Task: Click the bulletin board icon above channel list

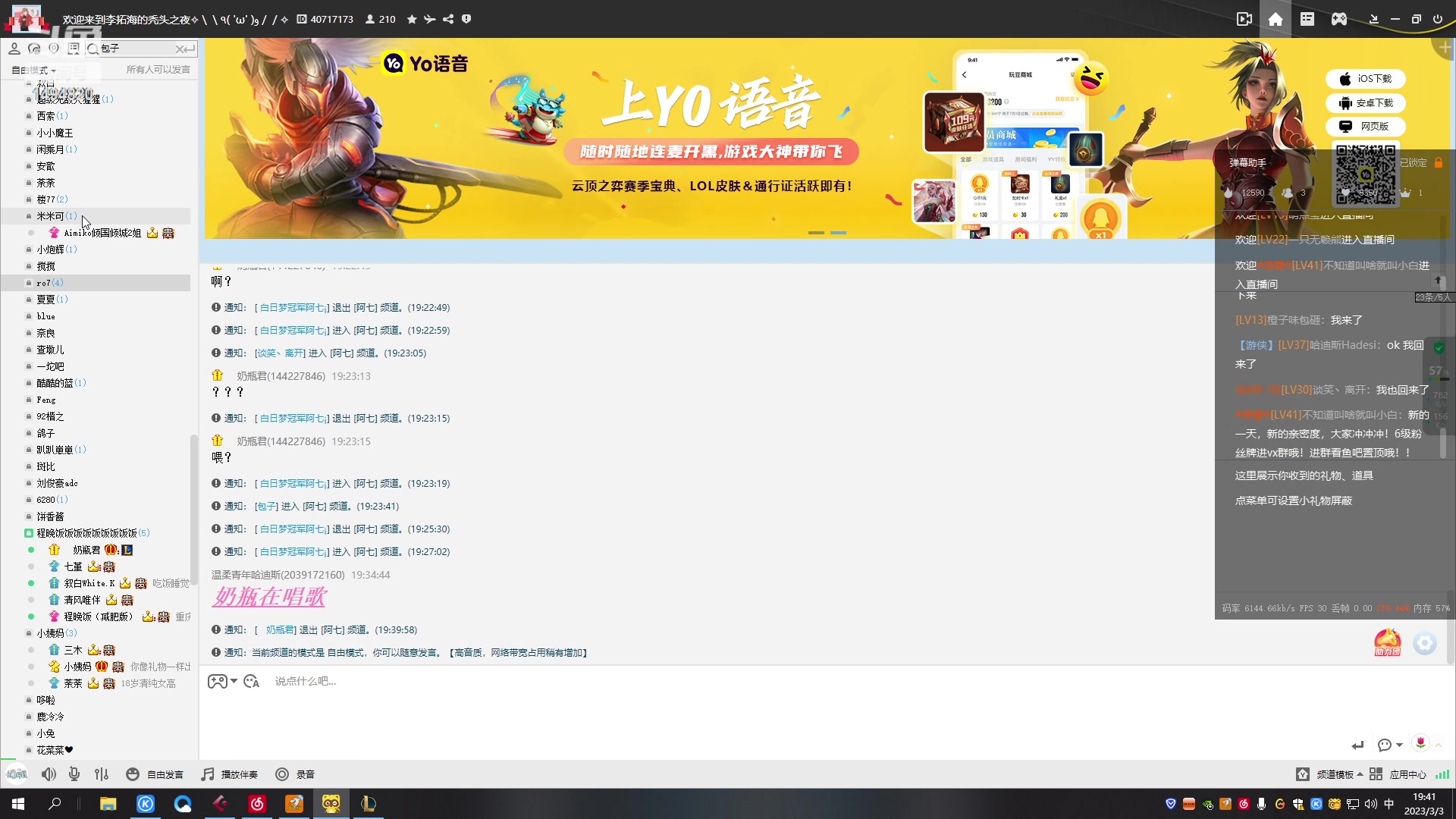Action: 74,49
